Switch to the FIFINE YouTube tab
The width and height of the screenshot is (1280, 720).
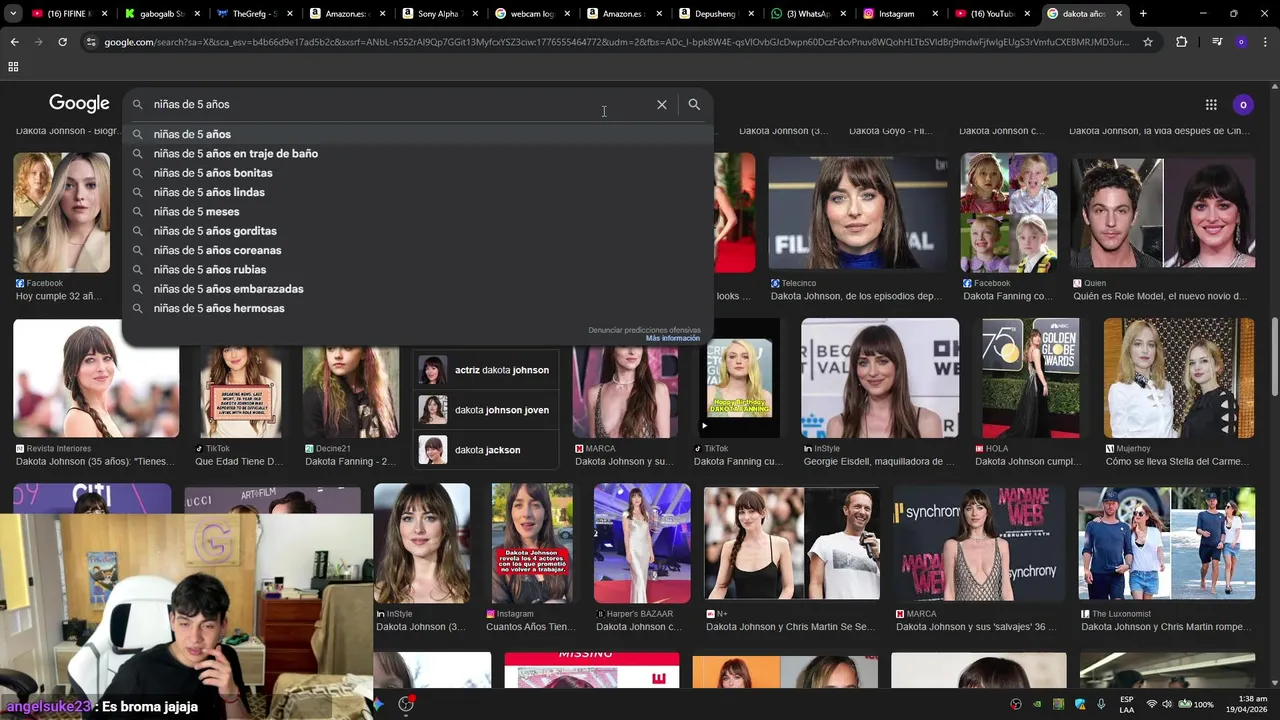68,14
